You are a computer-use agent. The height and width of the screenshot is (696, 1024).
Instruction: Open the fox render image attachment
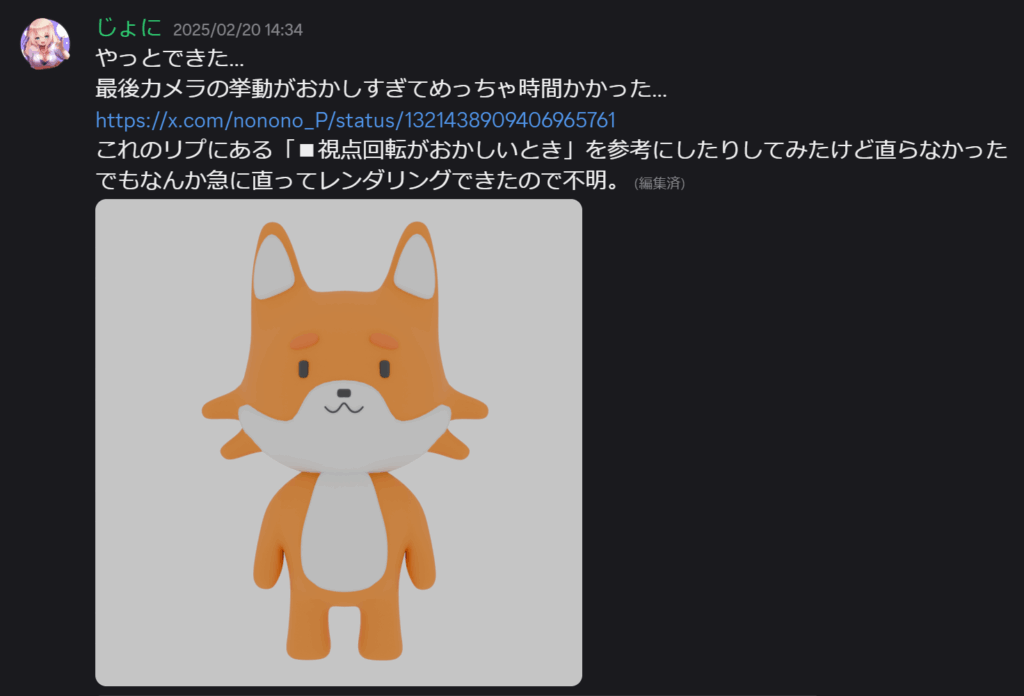338,442
